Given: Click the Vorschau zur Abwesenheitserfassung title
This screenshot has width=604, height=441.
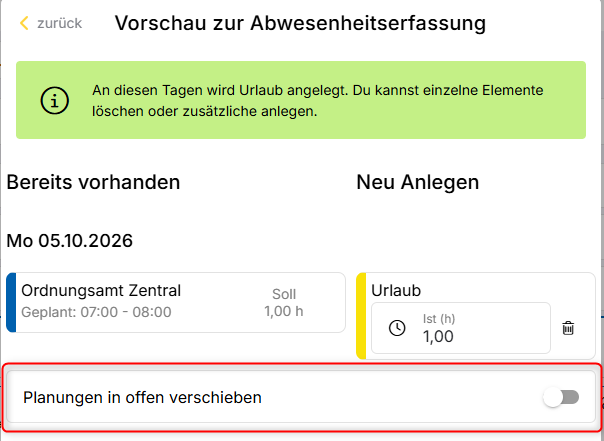Looking at the screenshot, I should [x=300, y=23].
